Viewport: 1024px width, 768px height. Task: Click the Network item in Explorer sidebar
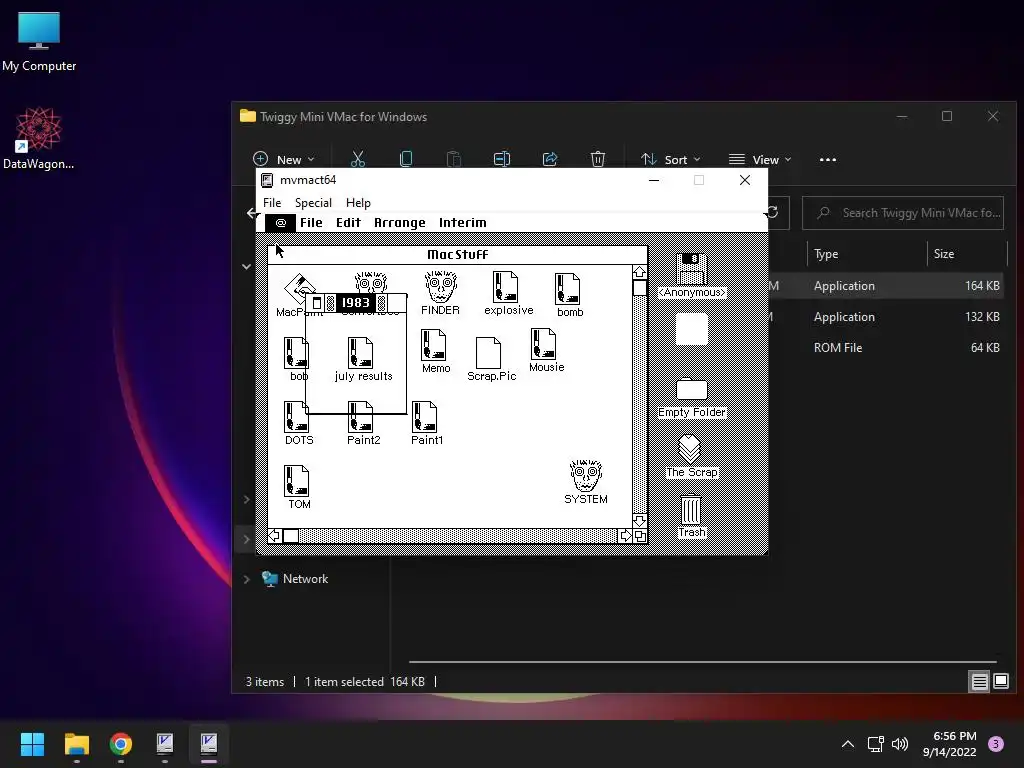click(305, 579)
